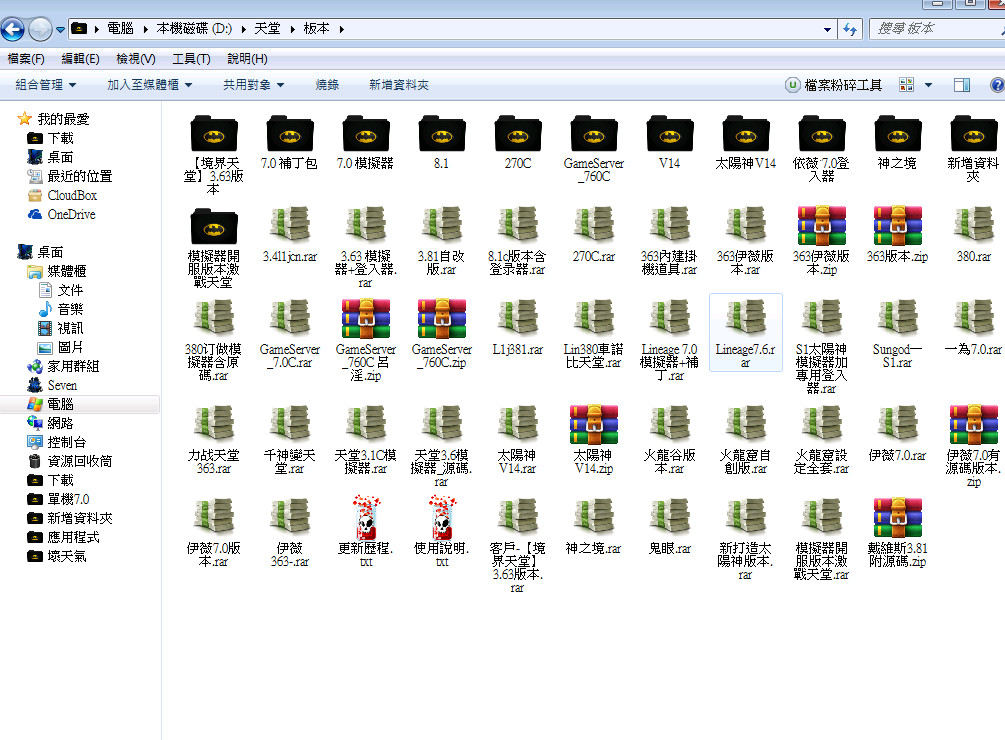Toggle the preview pane icon
1005x740 pixels.
[x=961, y=85]
